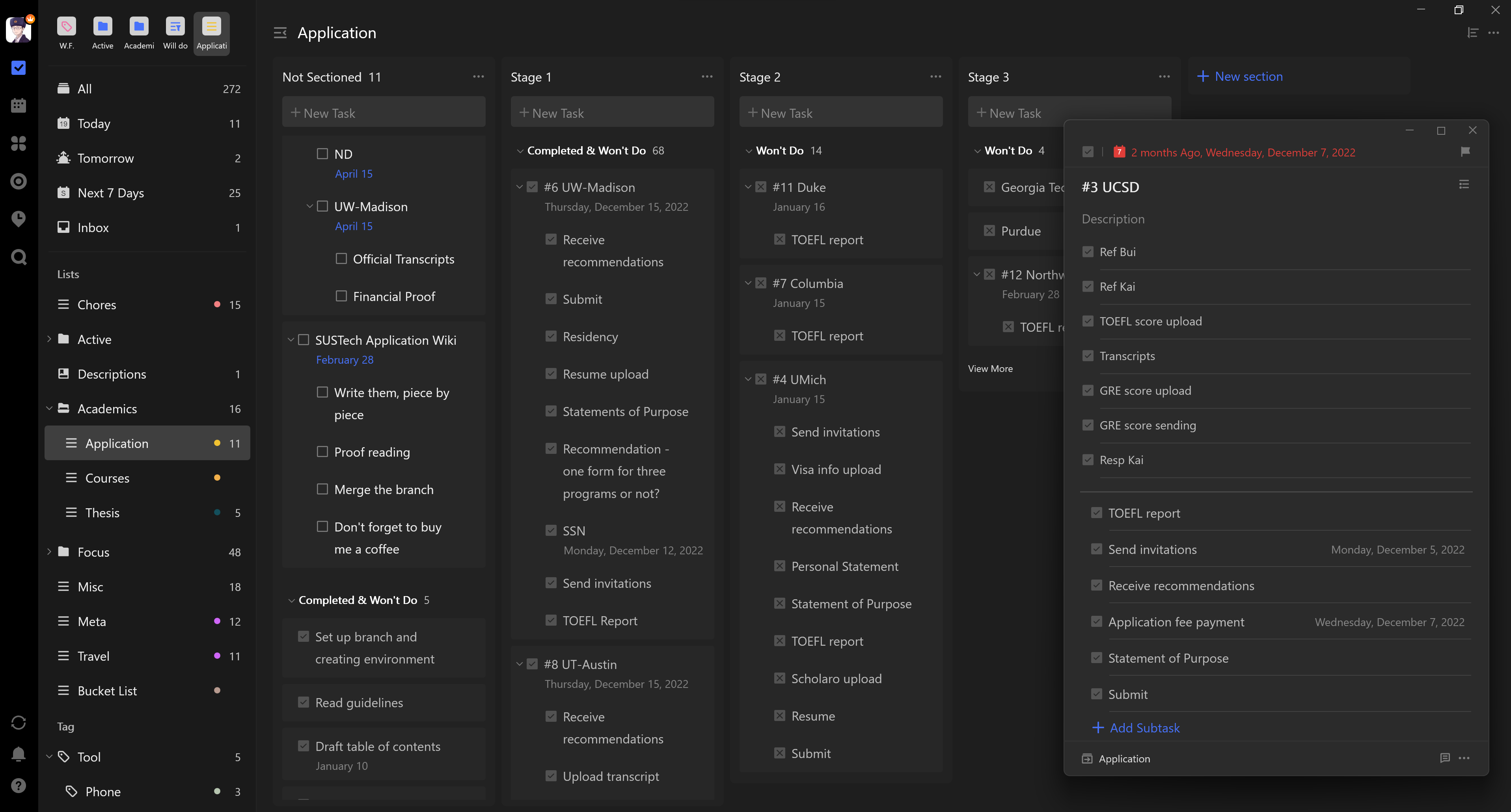The width and height of the screenshot is (1511, 812).
Task: Check the Proof reading task checkbox
Action: (322, 452)
